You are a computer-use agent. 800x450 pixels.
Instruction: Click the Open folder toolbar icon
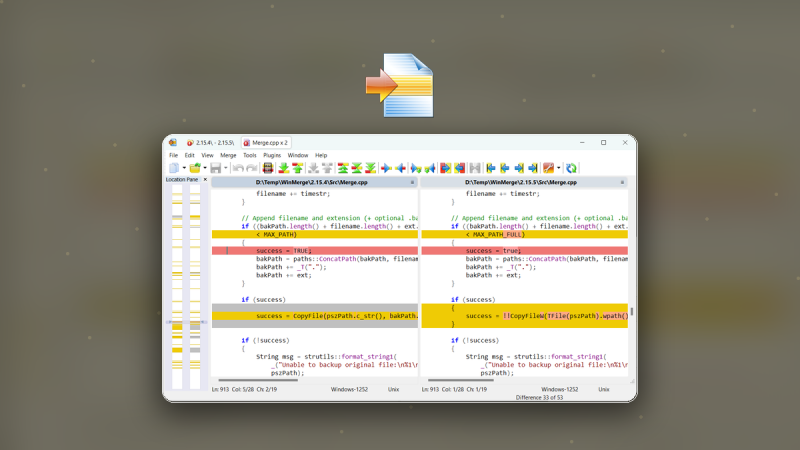195,168
